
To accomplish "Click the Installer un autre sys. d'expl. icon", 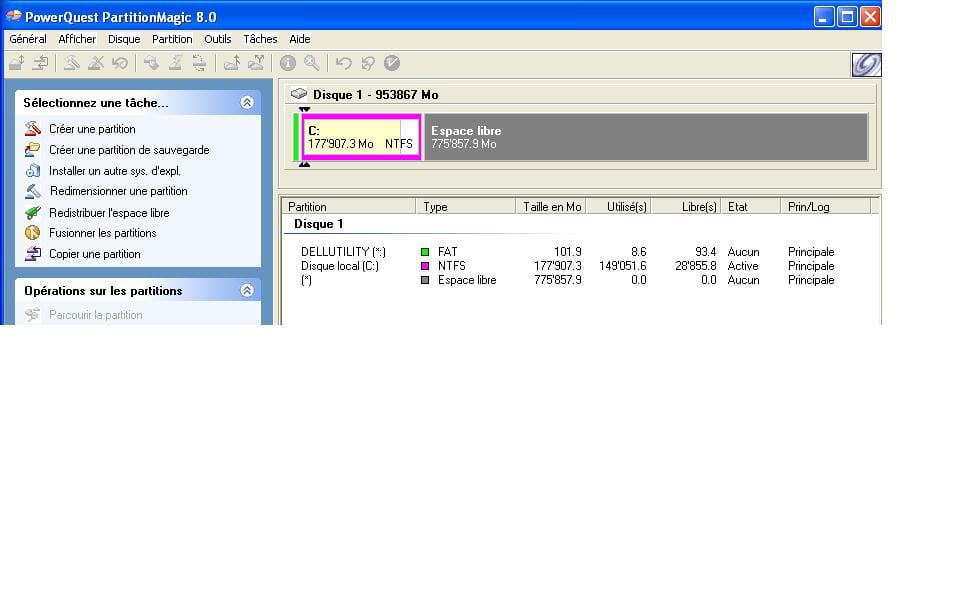I will [32, 170].
